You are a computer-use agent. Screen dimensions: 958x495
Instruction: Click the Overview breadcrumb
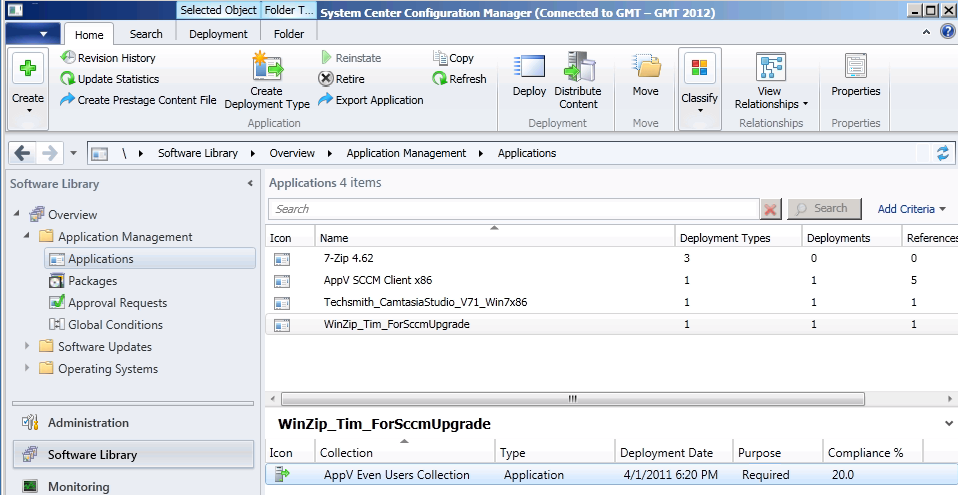(x=292, y=153)
